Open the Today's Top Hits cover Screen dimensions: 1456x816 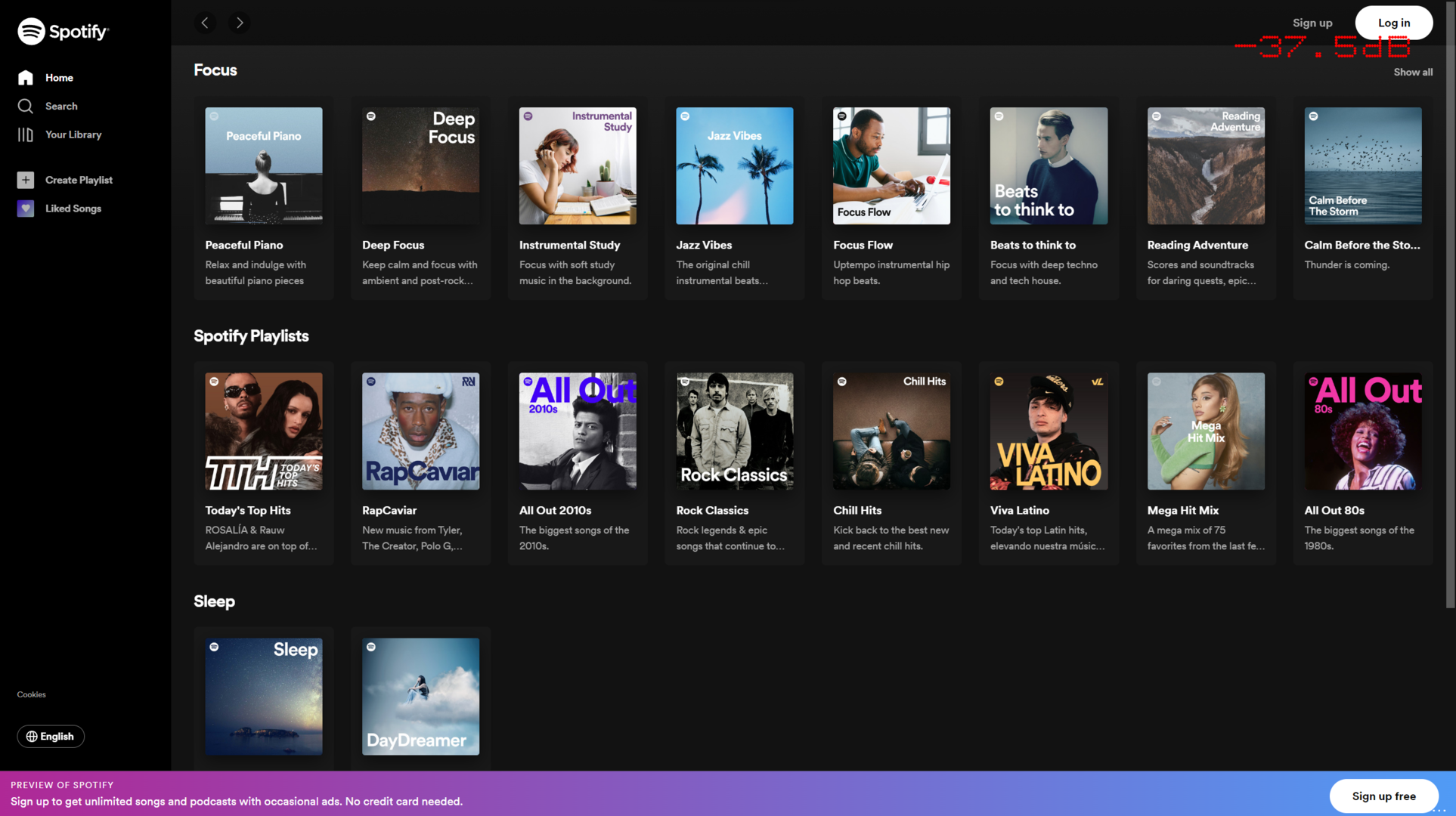click(x=264, y=431)
